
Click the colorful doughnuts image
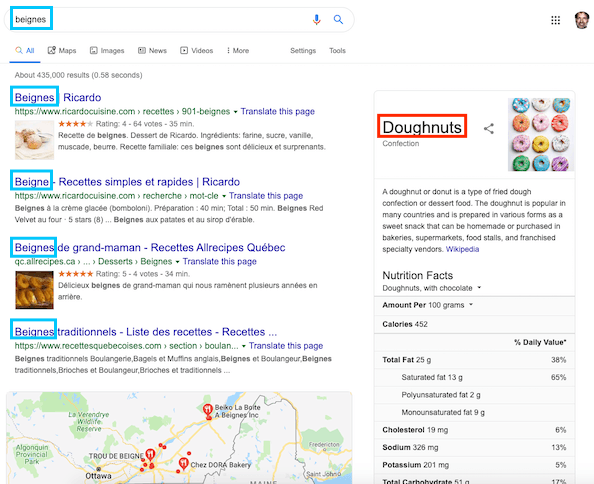(x=541, y=134)
